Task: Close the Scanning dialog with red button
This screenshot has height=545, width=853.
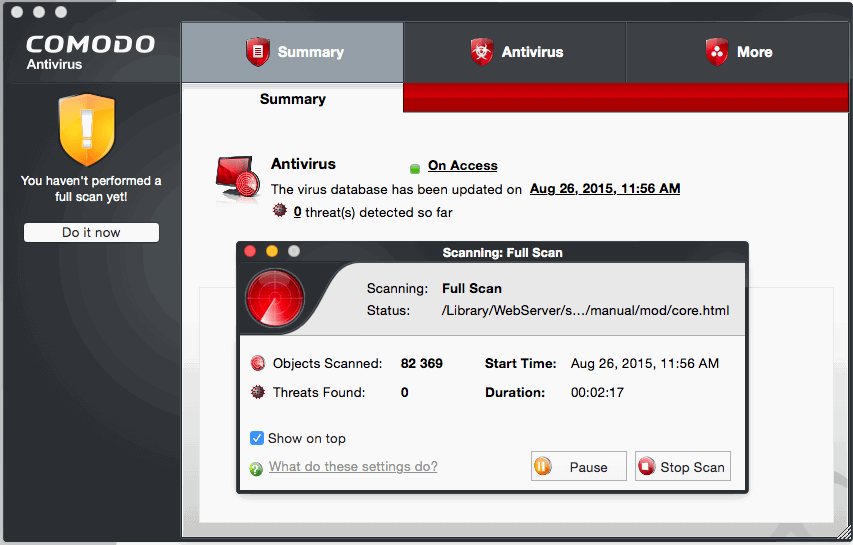Action: pyautogui.click(x=250, y=251)
